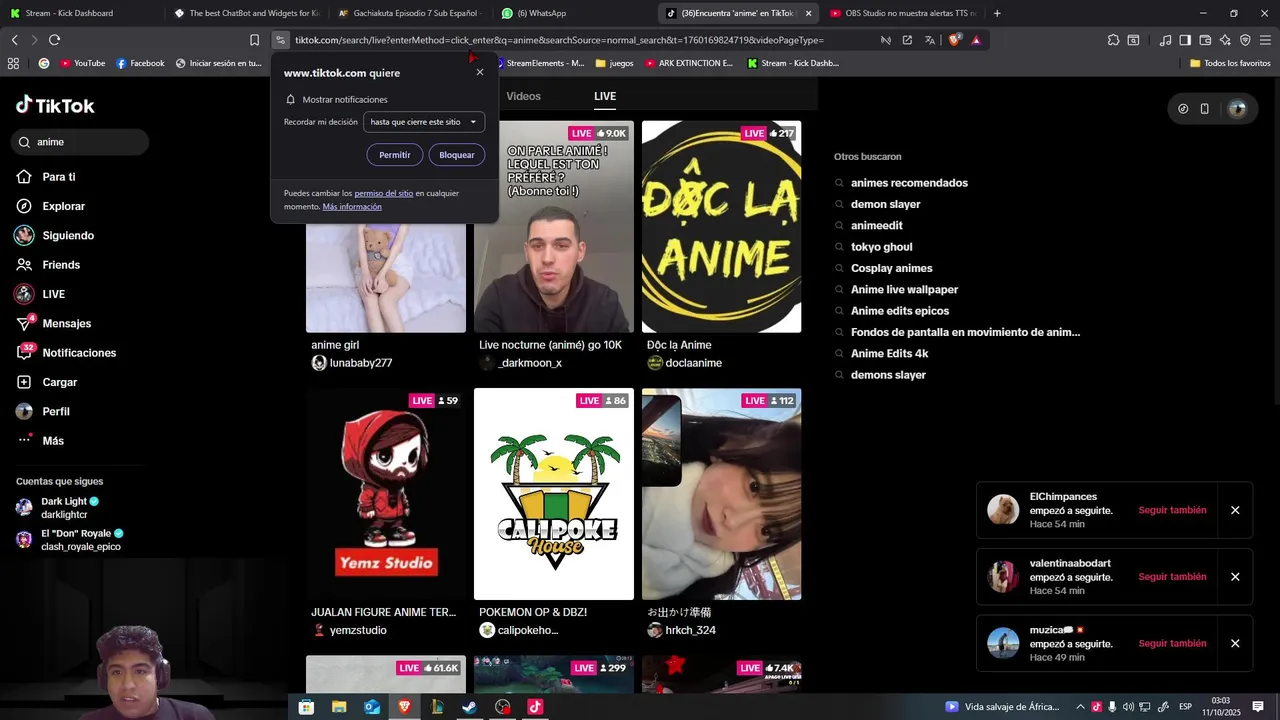Click the get app phone icon
This screenshot has width=1280, height=720.
coord(1205,109)
